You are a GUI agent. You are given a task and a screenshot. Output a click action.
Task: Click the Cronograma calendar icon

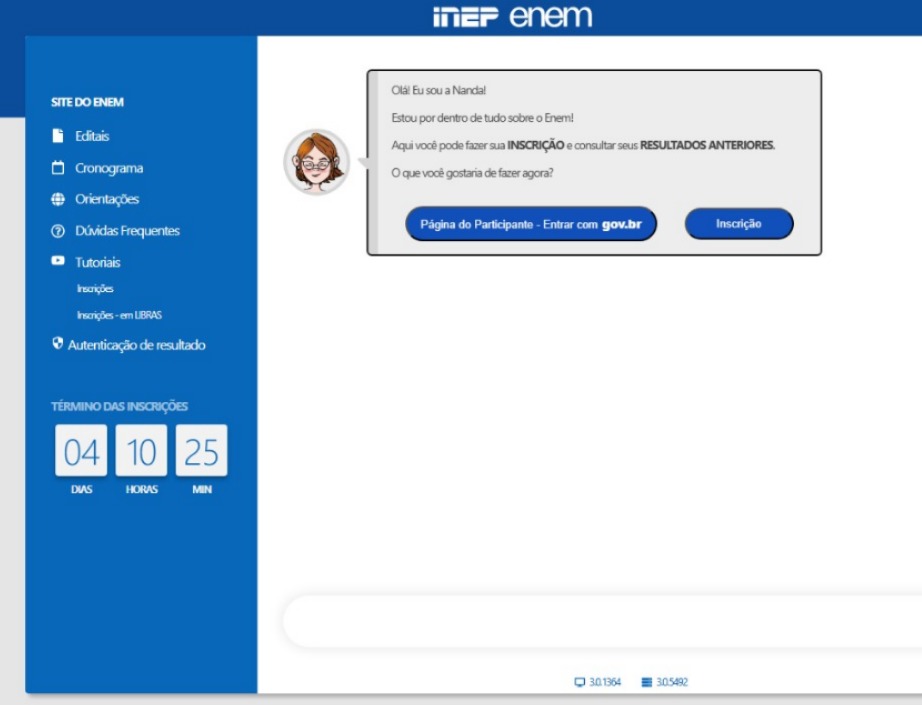[58, 168]
